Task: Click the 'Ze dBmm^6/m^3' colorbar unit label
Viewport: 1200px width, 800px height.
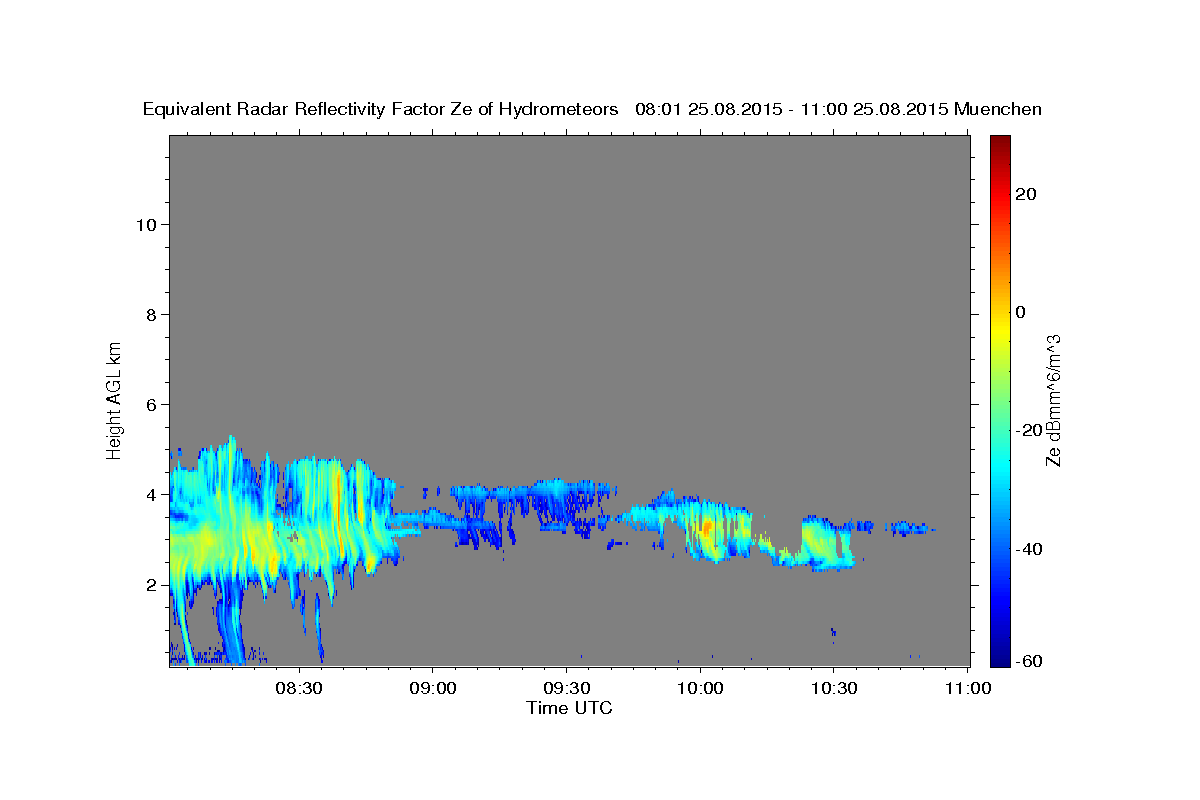Action: [x=1053, y=400]
